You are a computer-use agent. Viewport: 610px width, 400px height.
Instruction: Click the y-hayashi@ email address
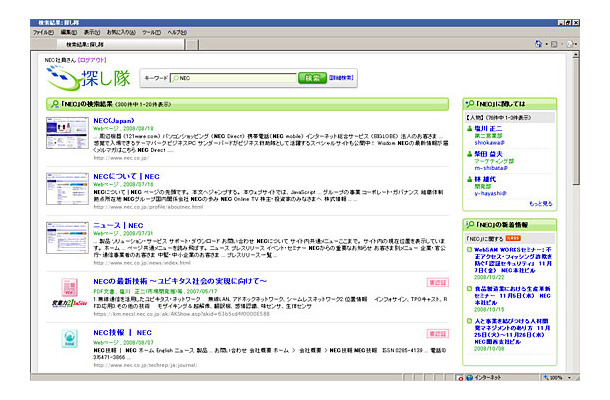click(490, 193)
